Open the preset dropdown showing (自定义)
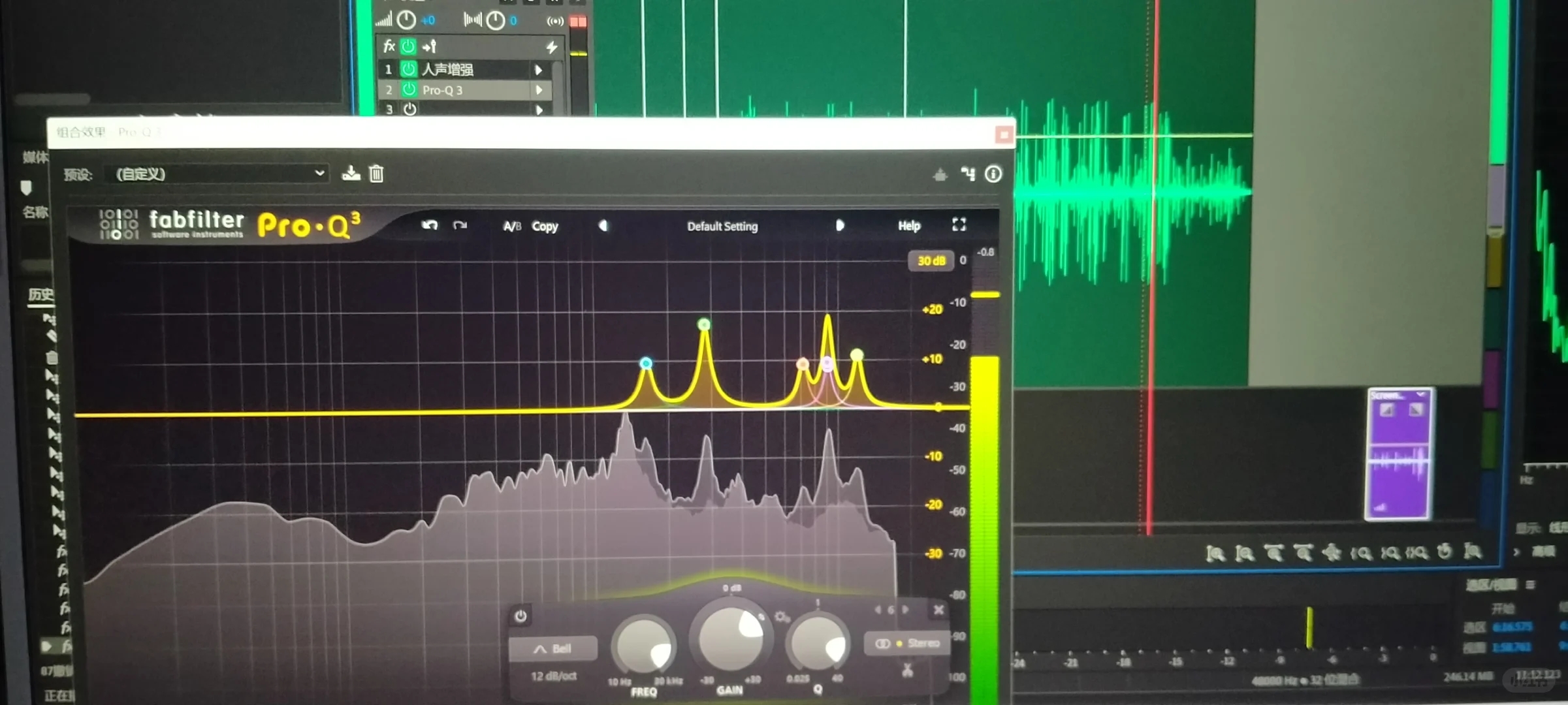Screen dimensions: 1568x705 tap(218, 174)
